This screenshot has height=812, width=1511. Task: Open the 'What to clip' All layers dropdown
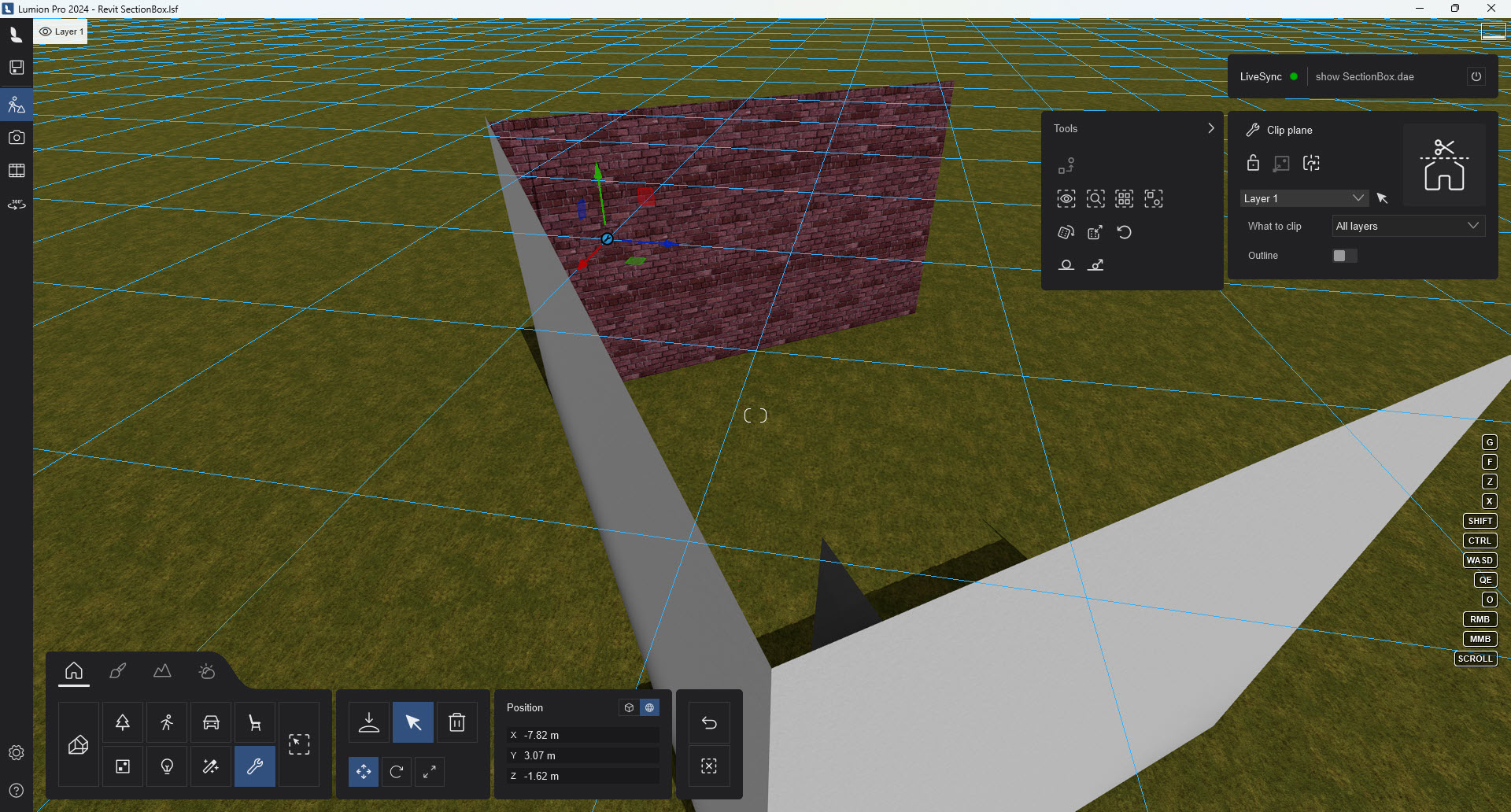tap(1408, 226)
